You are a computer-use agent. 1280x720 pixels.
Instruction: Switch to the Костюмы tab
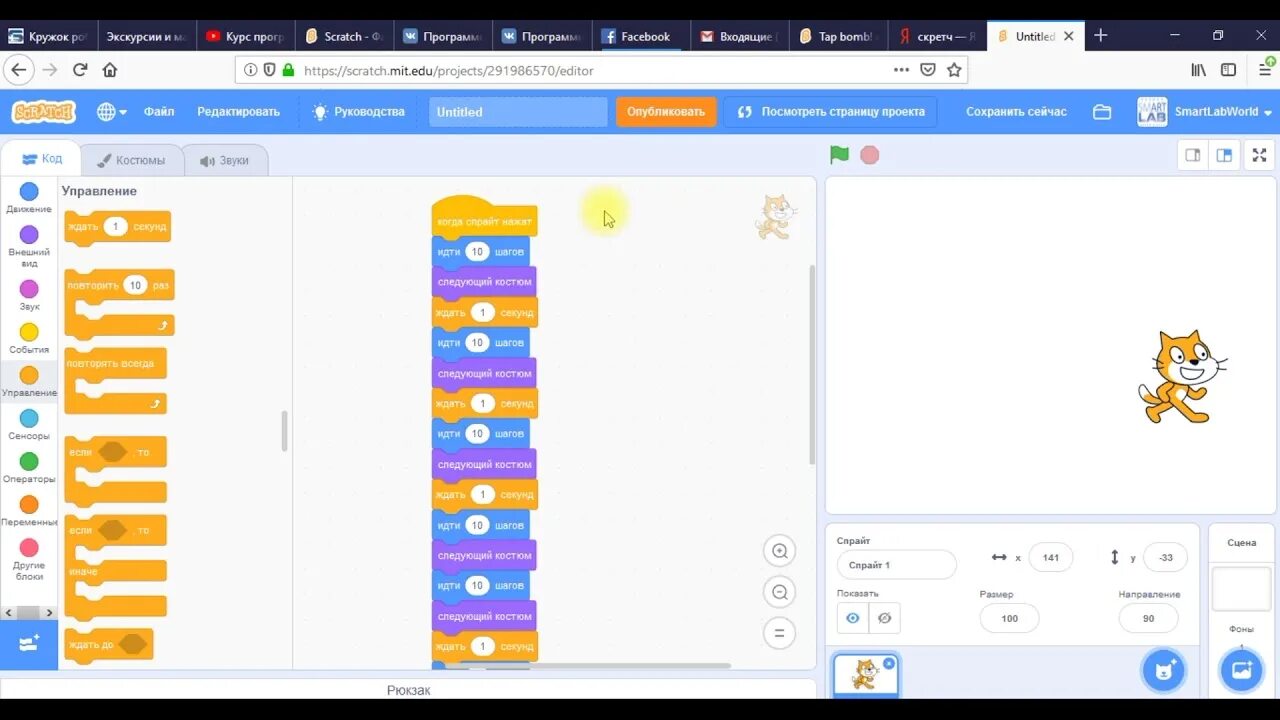(130, 160)
